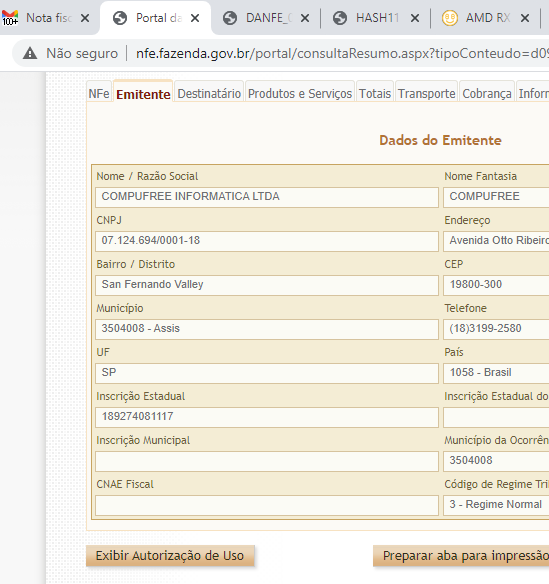The width and height of the screenshot is (549, 584).
Task: Switch to Produtos e Serviços tab
Action: click(x=300, y=93)
